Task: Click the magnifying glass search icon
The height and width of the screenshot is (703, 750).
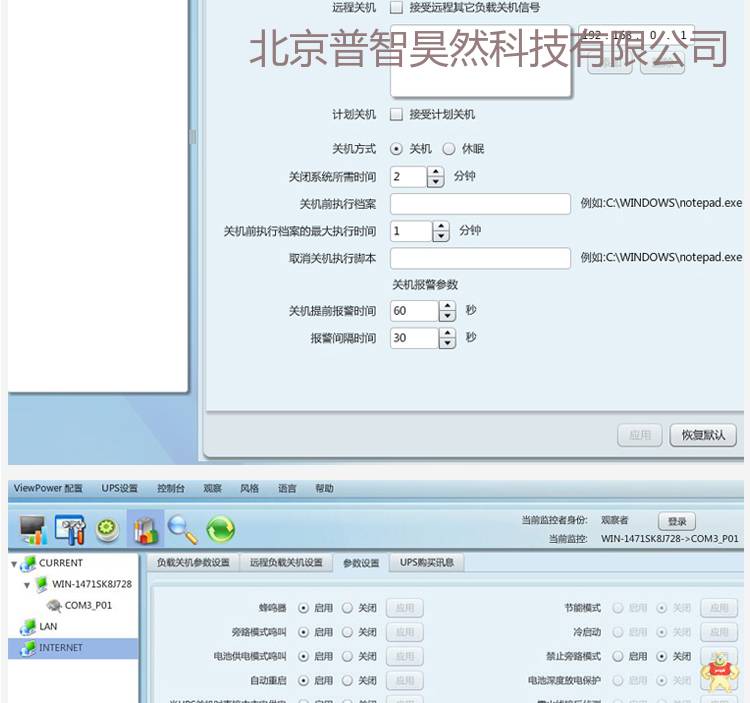Action: 183,530
